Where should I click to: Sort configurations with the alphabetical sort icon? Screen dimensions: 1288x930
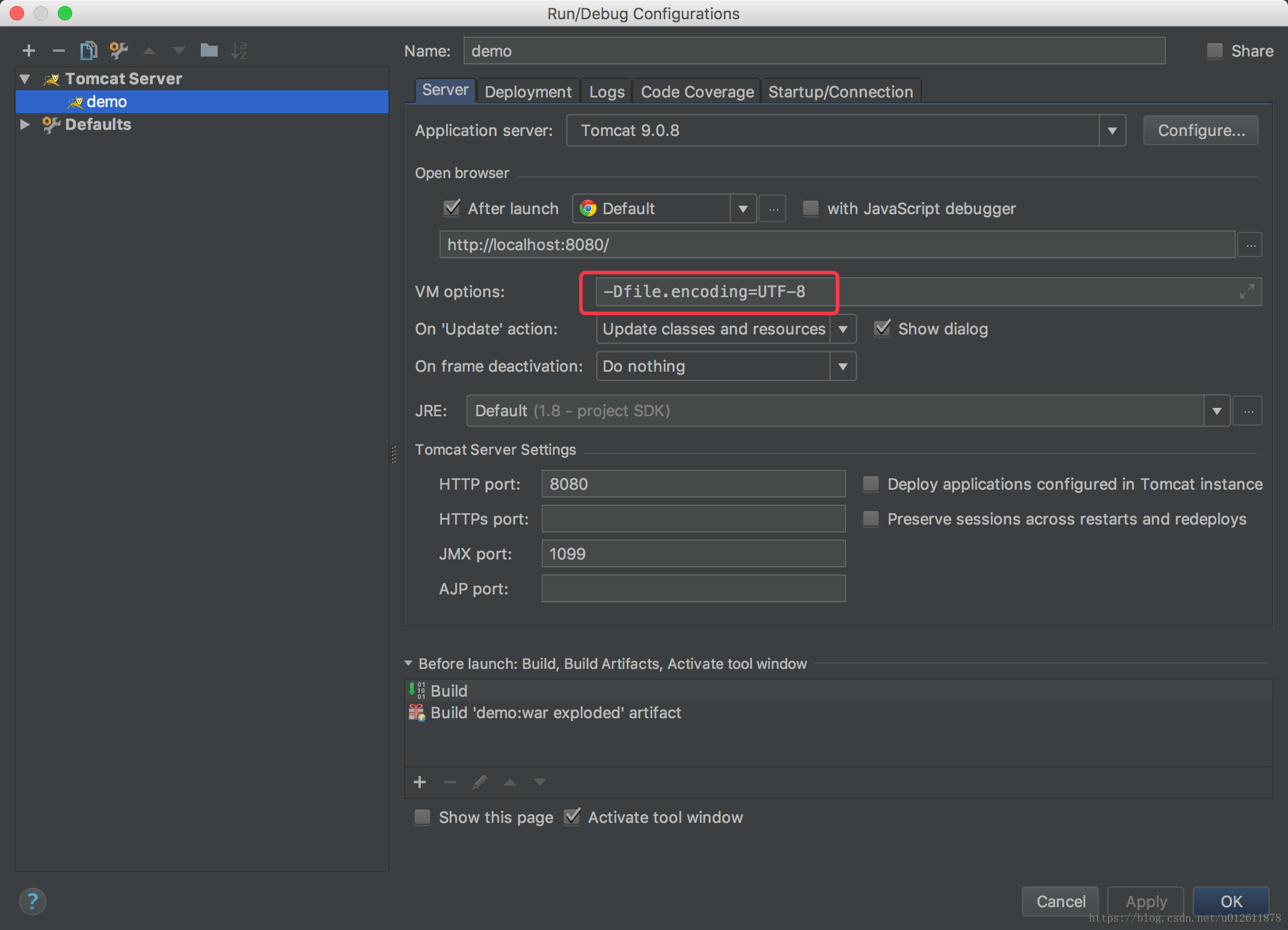pos(239,51)
